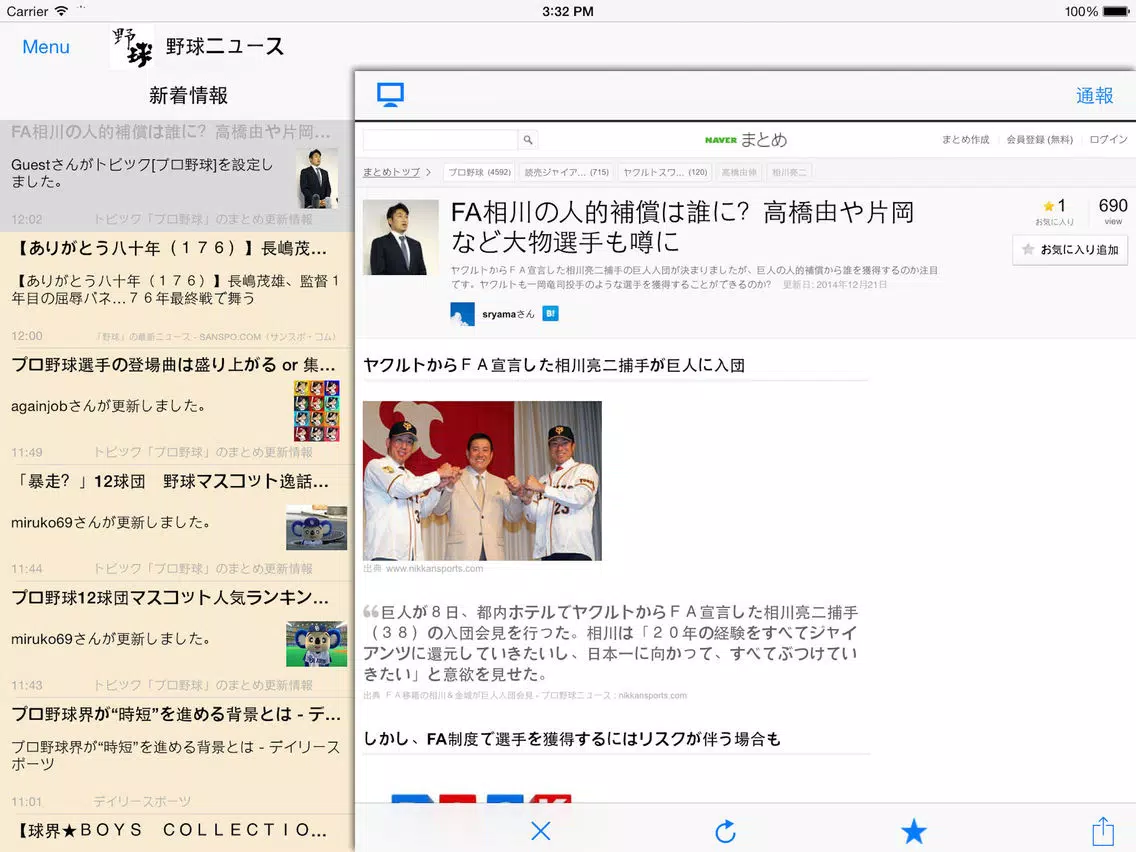Viewport: 1136px width, 852px height.
Task: Click the battery status indicator
Action: point(1115,12)
